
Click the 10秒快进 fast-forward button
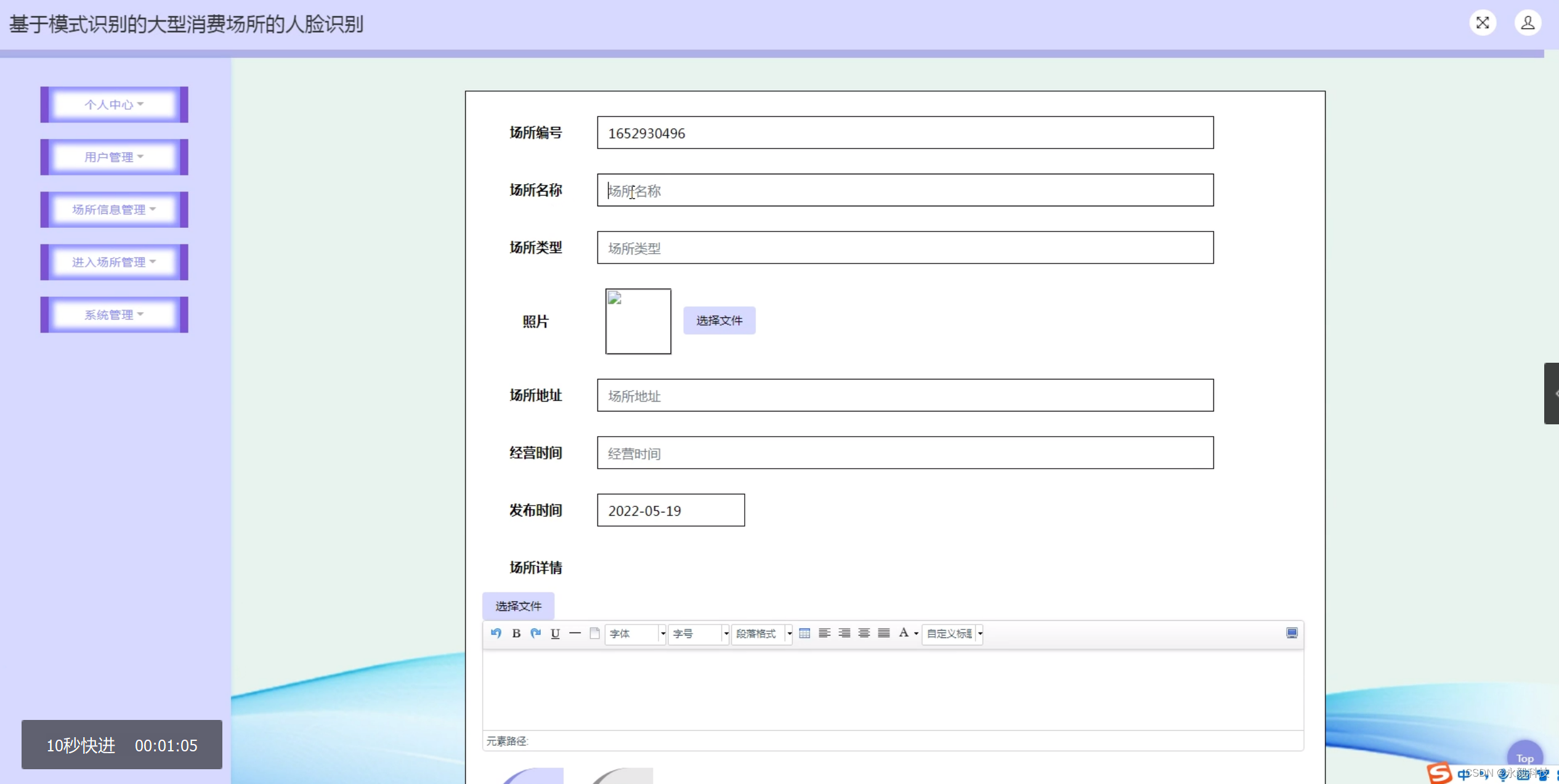click(x=81, y=745)
